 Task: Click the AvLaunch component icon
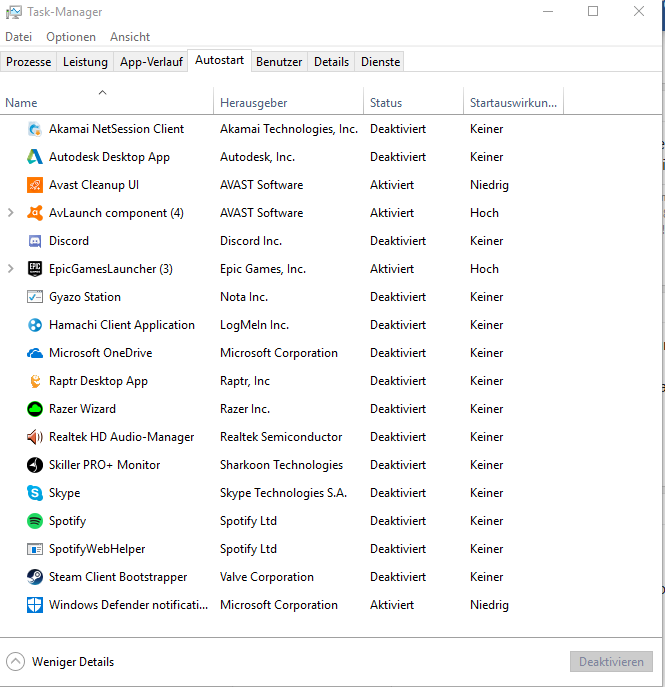coord(35,213)
